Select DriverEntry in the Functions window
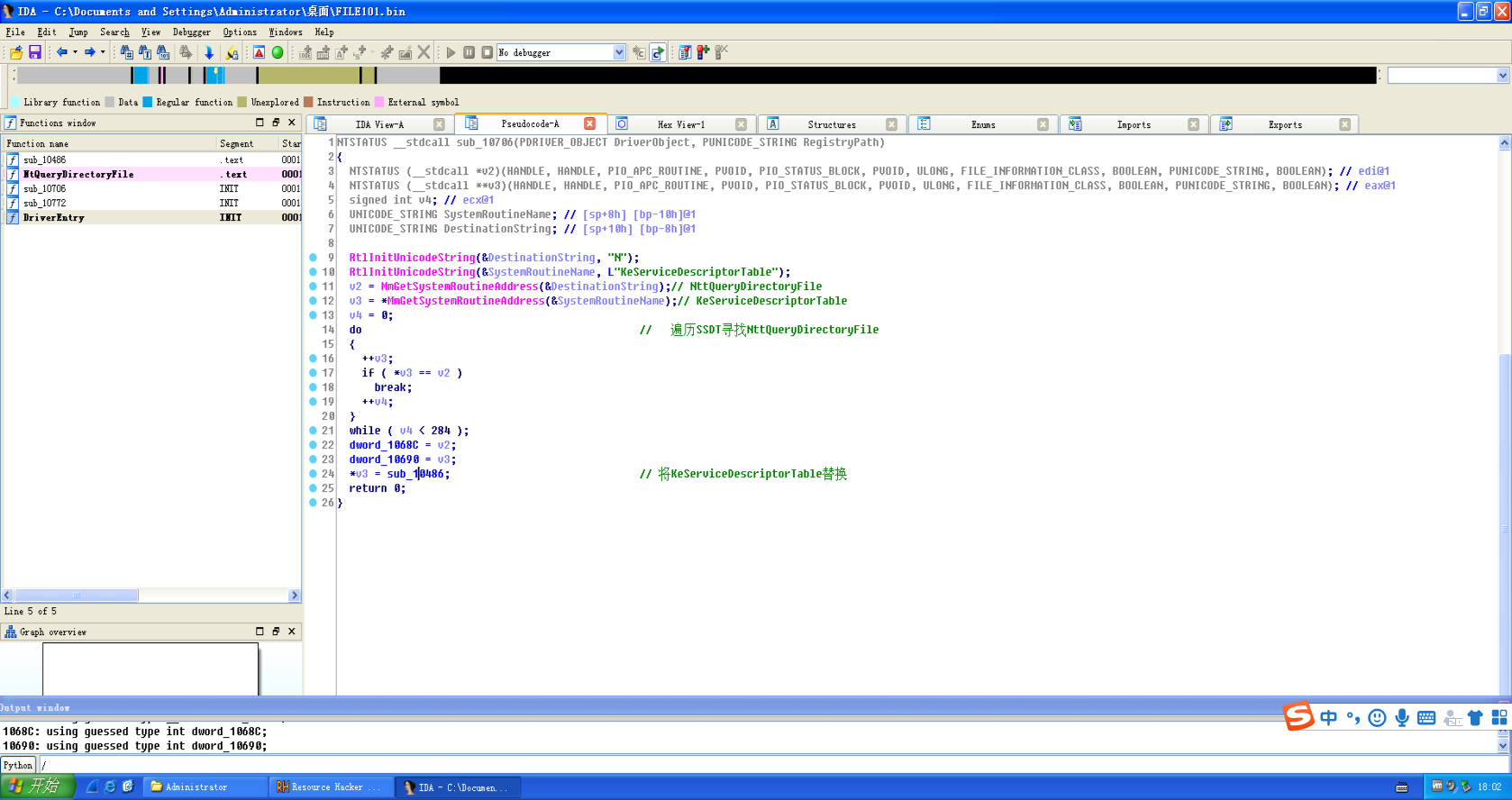Image resolution: width=1512 pixels, height=800 pixels. tap(152, 217)
